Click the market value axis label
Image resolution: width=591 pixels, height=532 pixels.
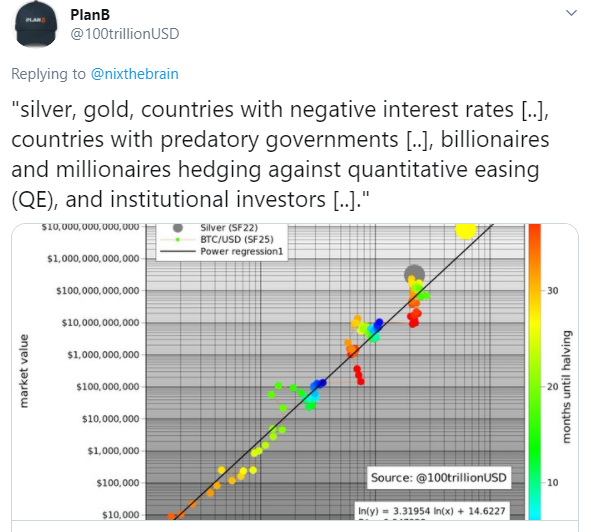pos(24,371)
